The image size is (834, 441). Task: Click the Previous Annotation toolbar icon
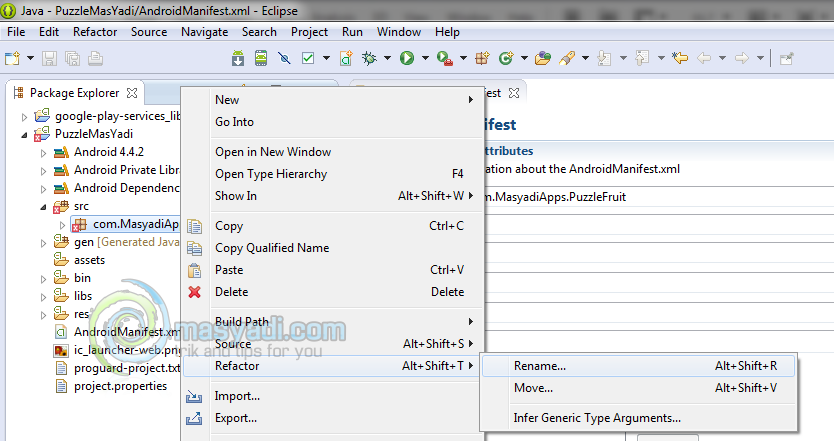(x=642, y=58)
